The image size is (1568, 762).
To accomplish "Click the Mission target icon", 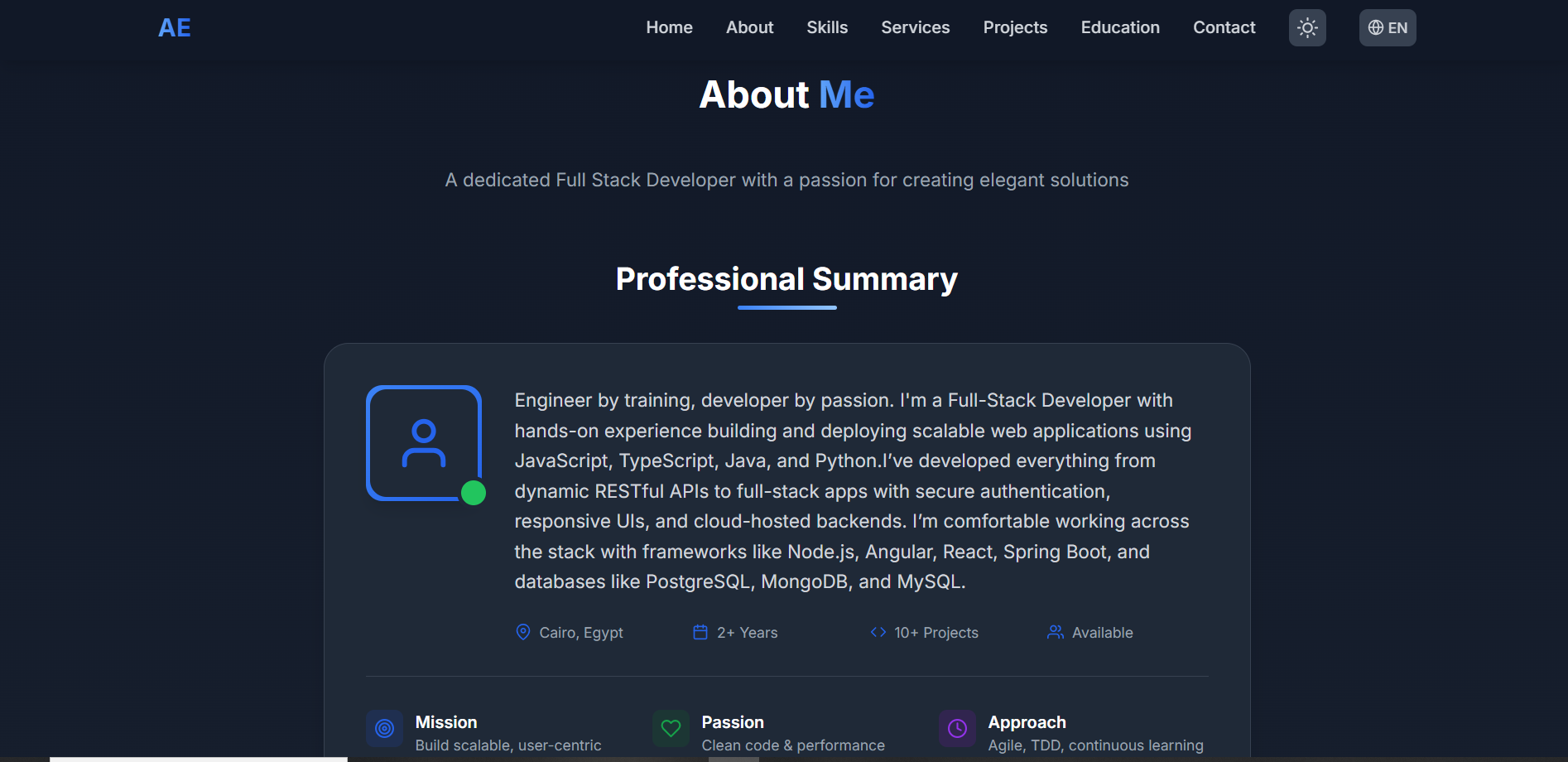I will point(384,728).
